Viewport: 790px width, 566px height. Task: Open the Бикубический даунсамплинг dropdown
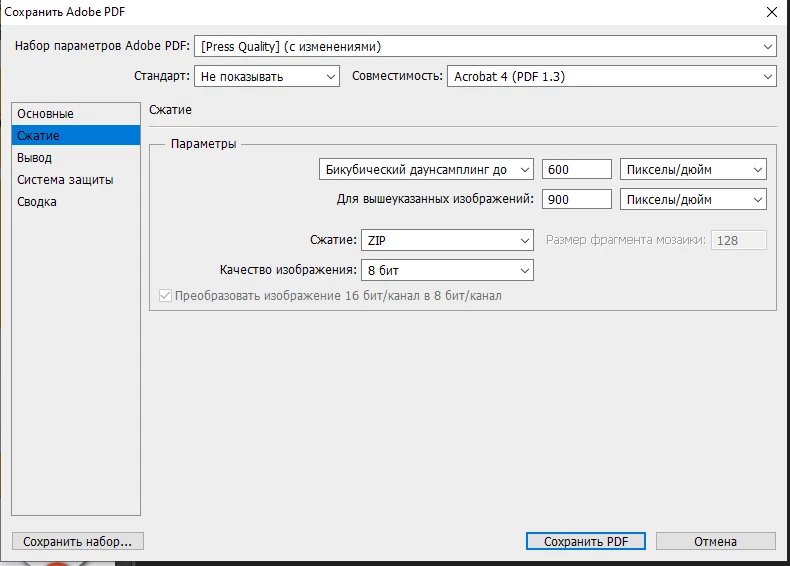426,169
